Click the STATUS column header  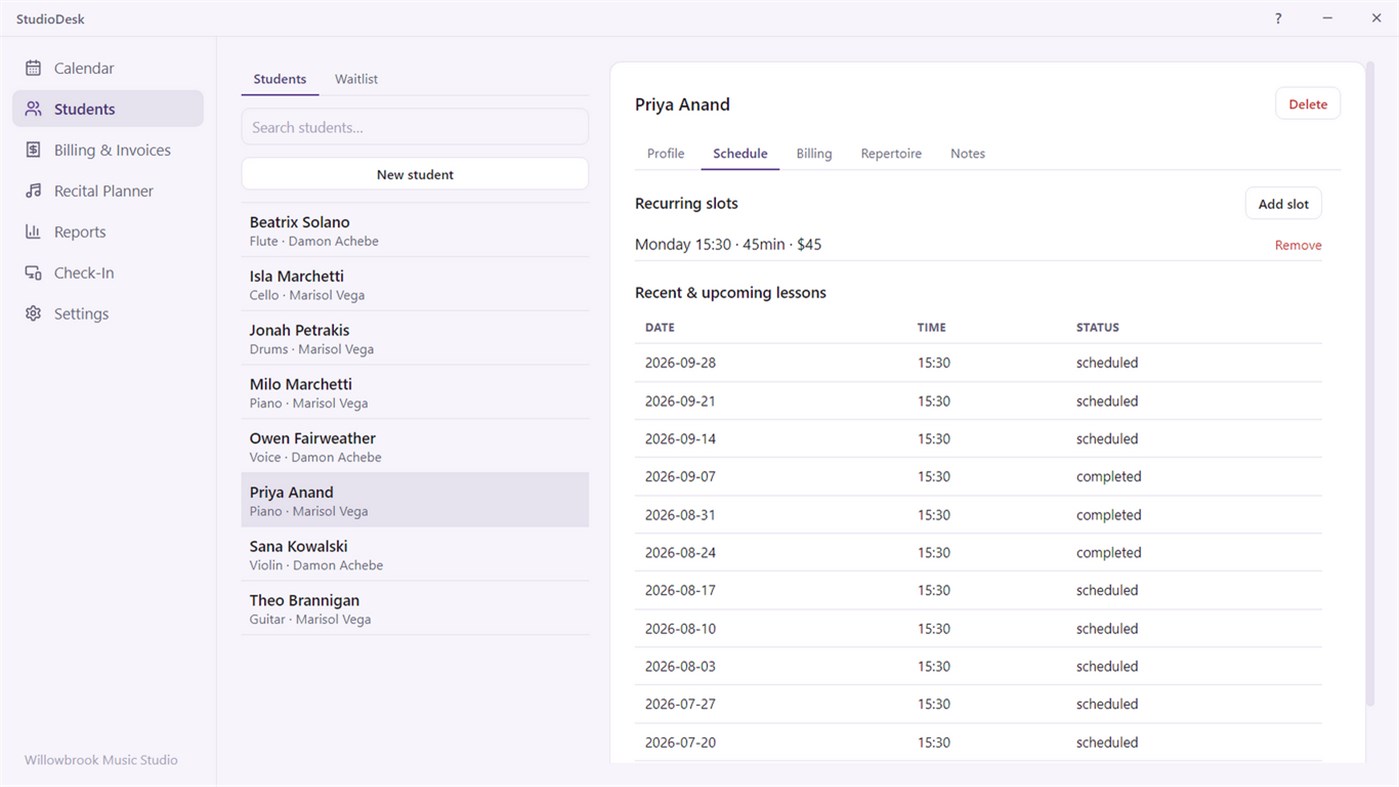click(1097, 328)
